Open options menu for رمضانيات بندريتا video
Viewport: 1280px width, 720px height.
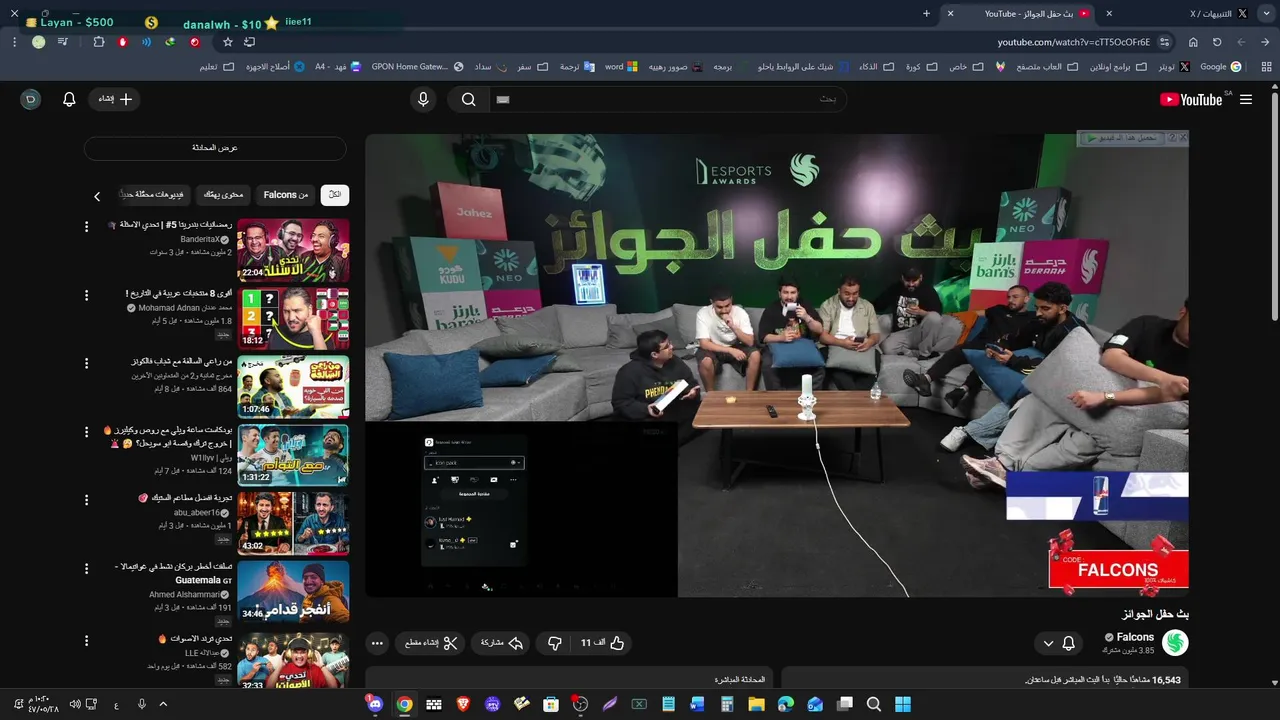click(x=86, y=227)
